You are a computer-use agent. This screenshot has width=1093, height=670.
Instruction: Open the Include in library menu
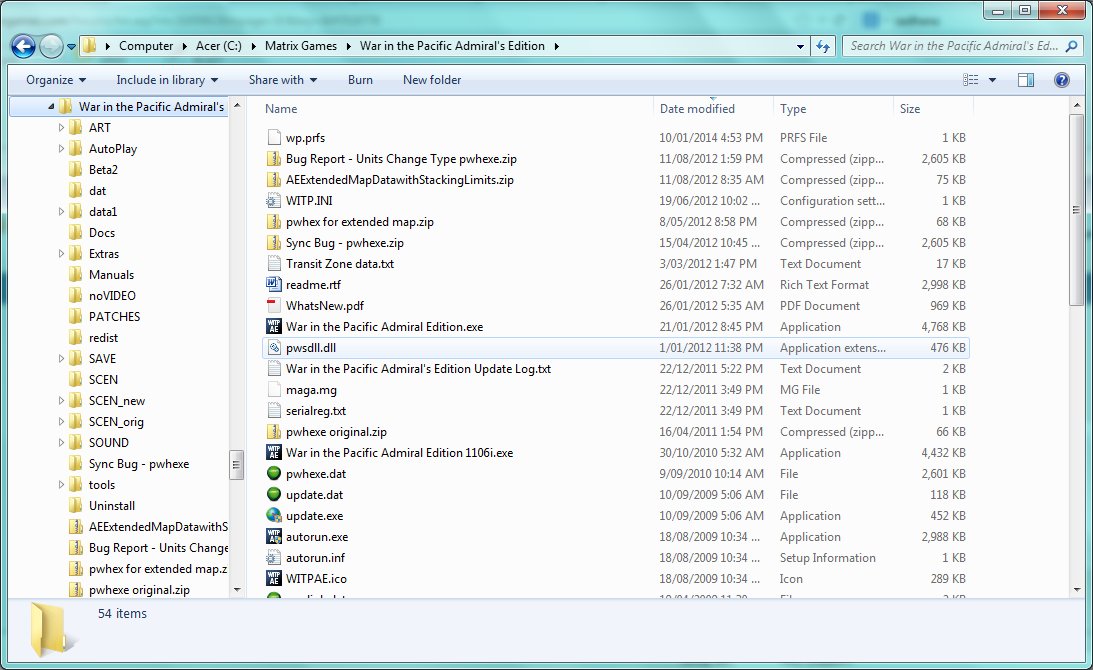(167, 80)
